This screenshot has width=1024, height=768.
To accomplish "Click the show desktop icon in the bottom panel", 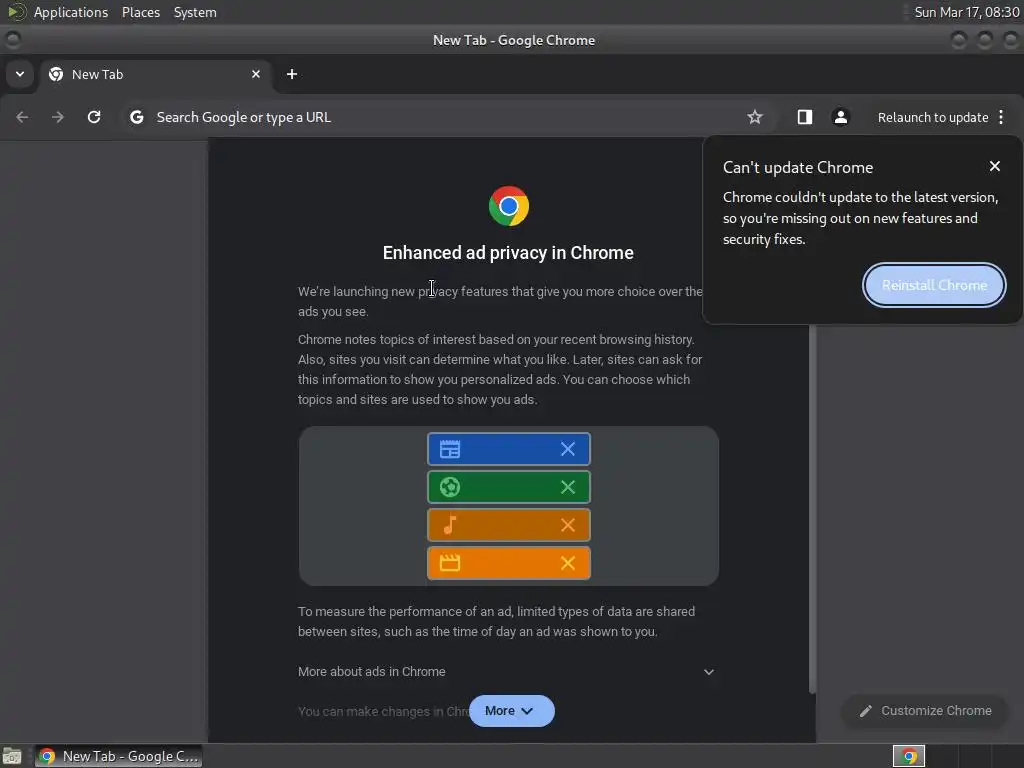I will click(12, 756).
